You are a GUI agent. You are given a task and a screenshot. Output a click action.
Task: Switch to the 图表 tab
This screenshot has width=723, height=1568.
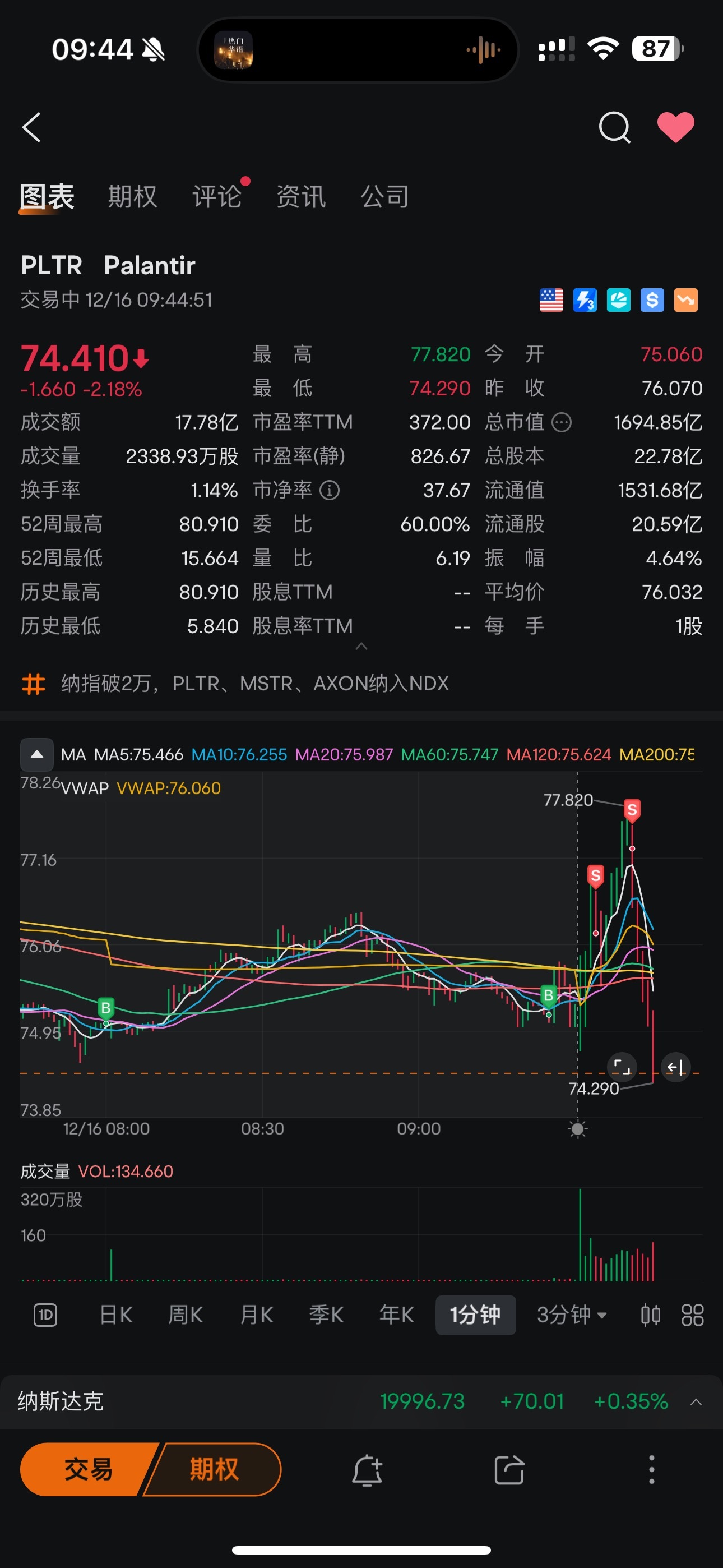47,197
